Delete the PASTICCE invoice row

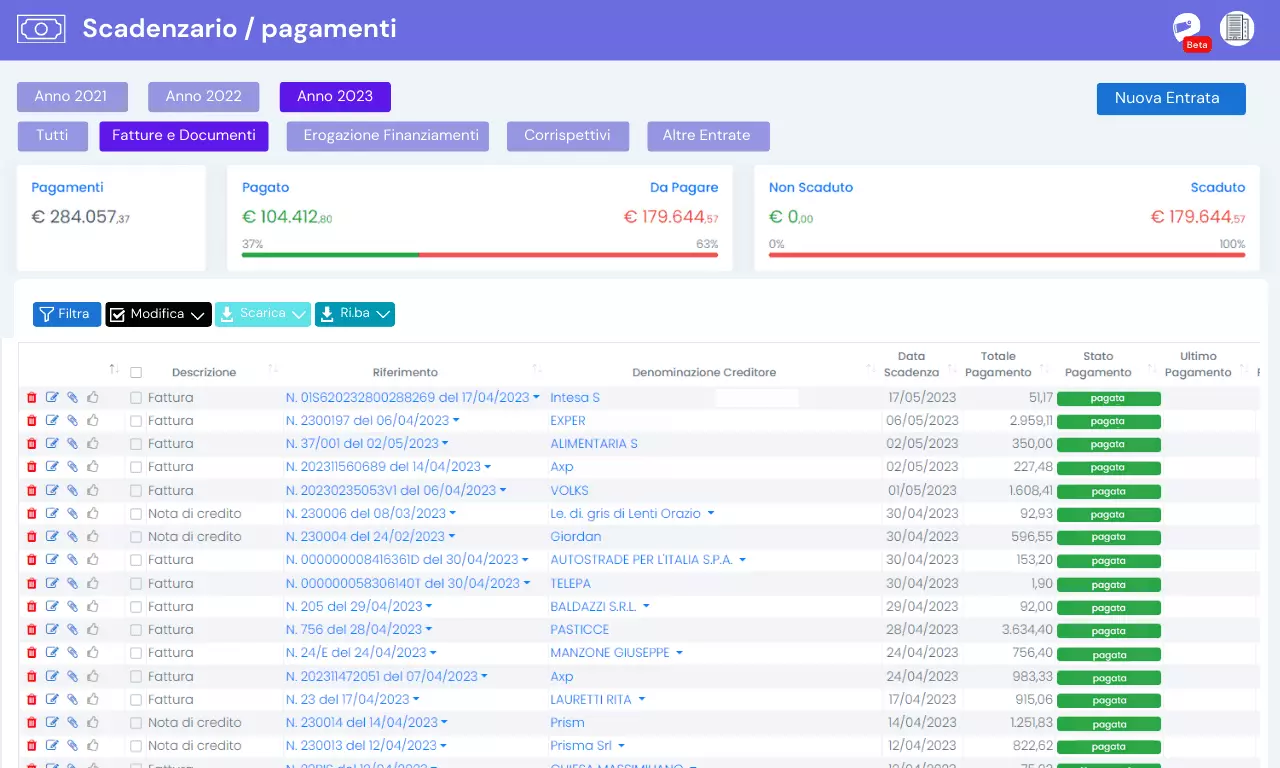[31, 630]
